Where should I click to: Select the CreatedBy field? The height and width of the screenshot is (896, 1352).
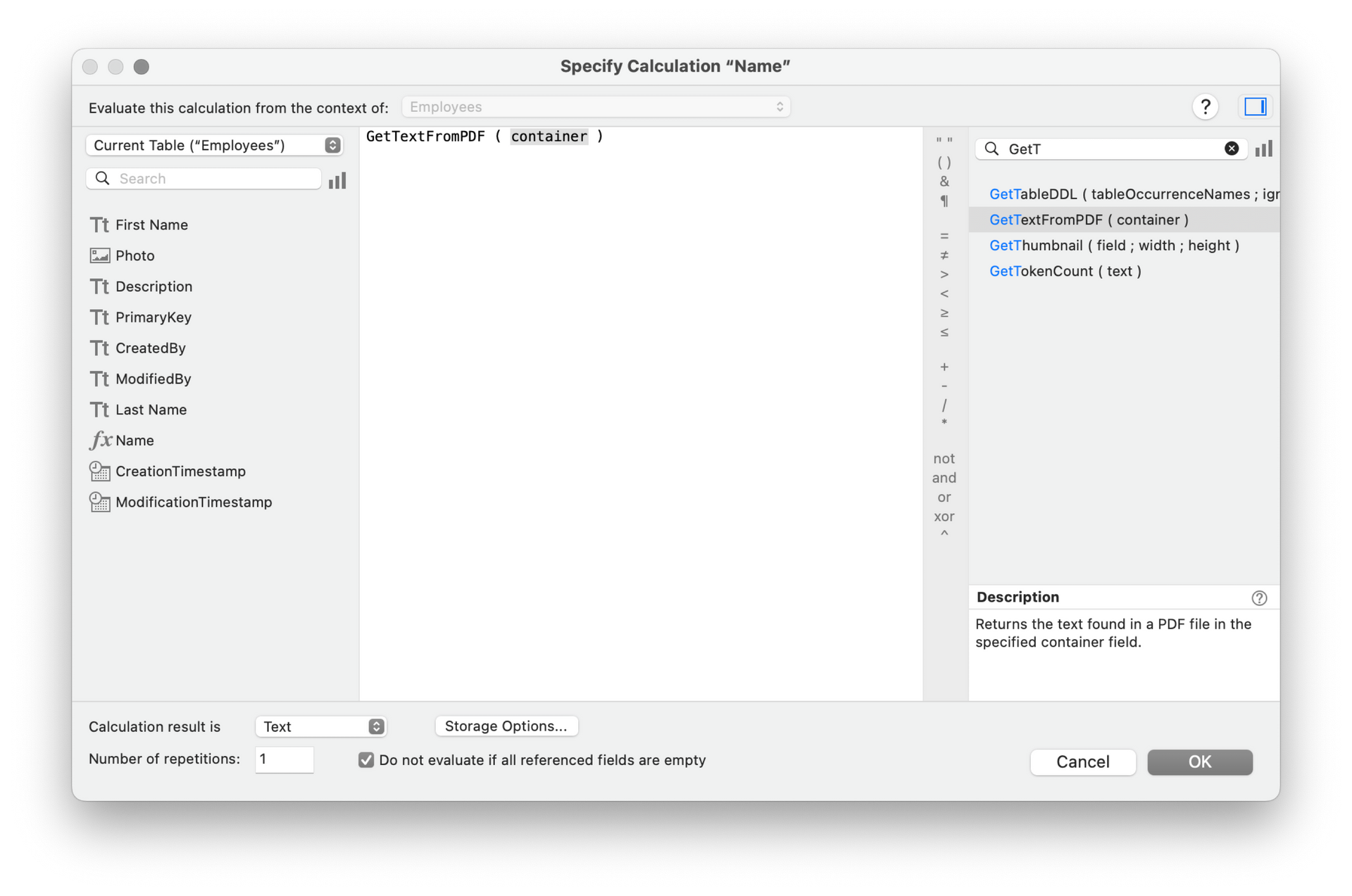click(x=137, y=348)
